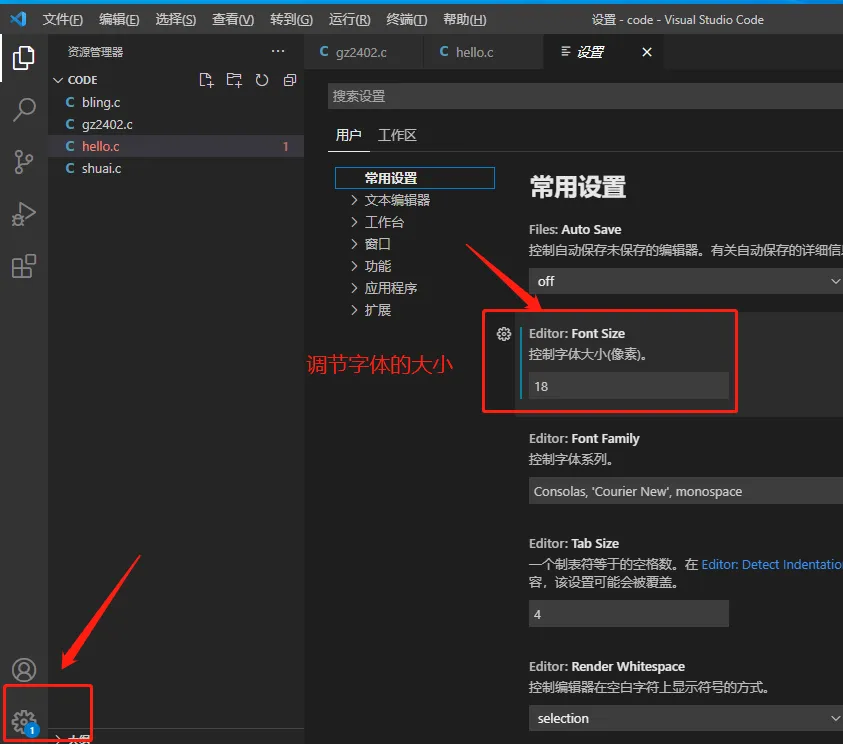
Task: Expand the 文本编辑器 settings category
Action: (354, 200)
